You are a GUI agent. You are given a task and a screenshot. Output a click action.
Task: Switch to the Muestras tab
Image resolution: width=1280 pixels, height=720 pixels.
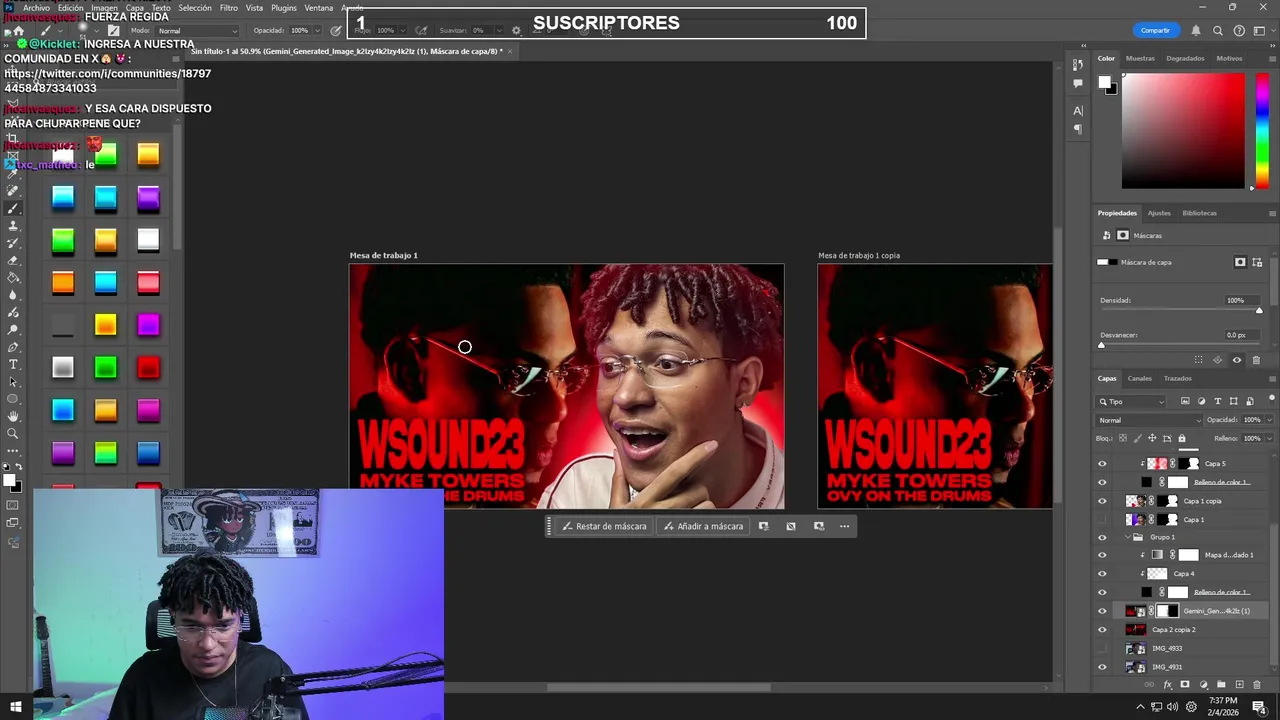tap(1140, 58)
